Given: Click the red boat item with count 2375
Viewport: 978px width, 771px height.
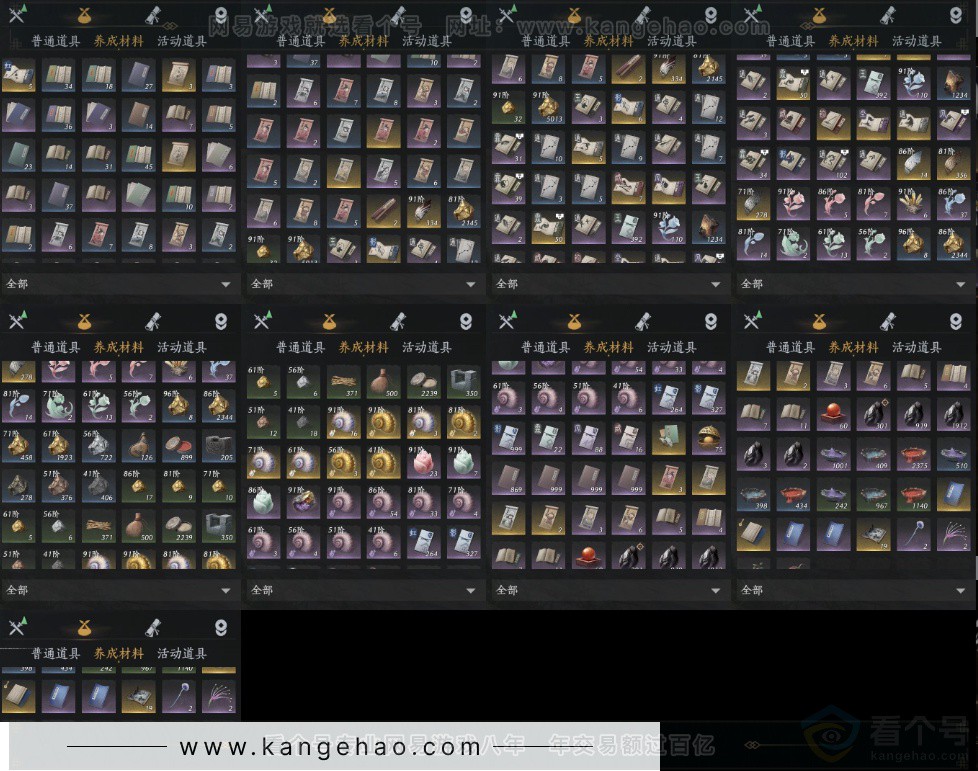Looking at the screenshot, I should (915, 454).
